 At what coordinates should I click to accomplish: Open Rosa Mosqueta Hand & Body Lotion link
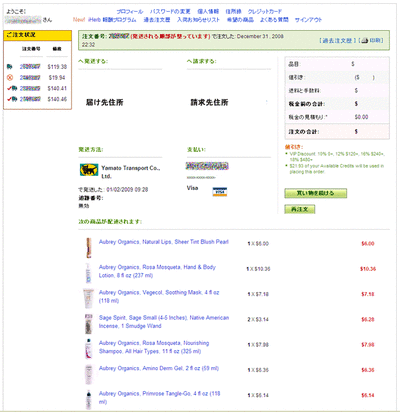tap(157, 271)
